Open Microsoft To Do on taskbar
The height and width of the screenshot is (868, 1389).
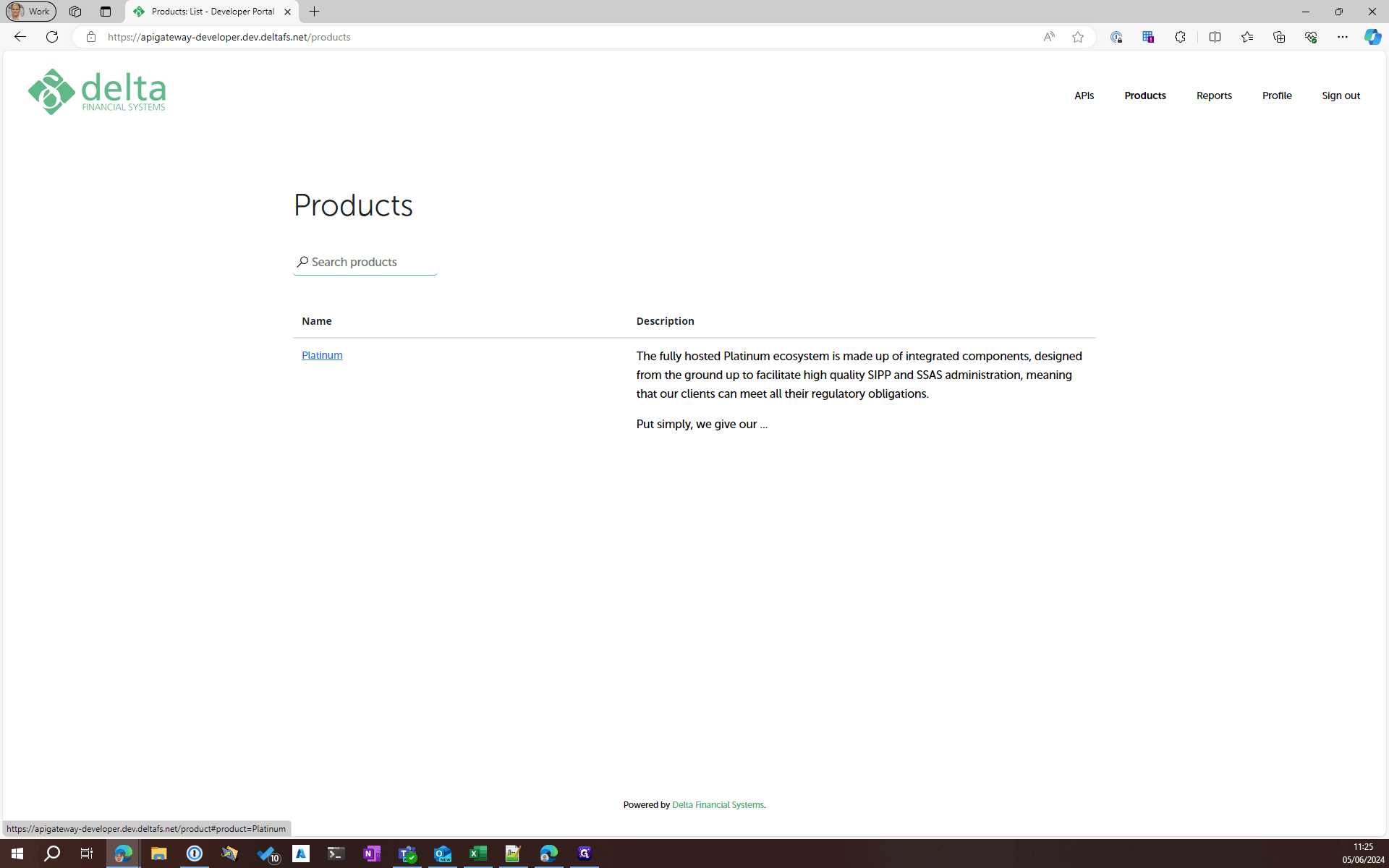pyautogui.click(x=268, y=854)
